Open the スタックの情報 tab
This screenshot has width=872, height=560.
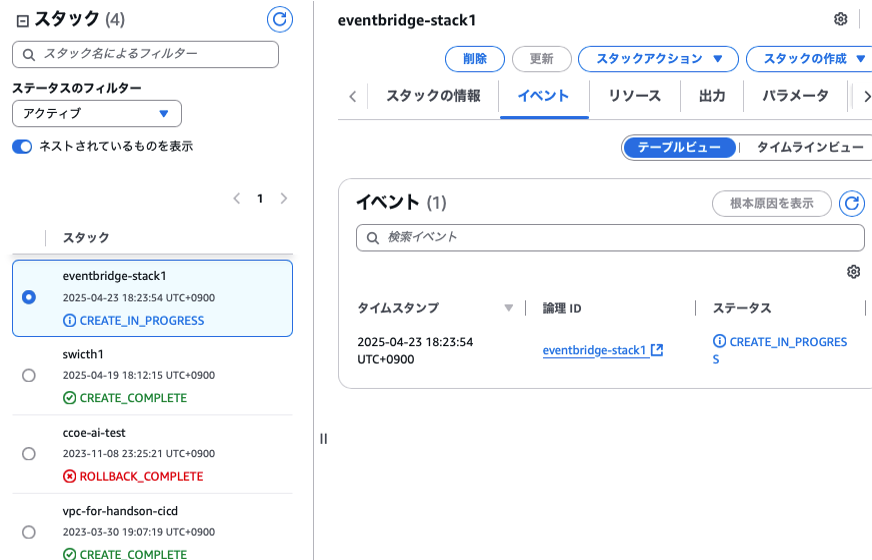[433, 96]
